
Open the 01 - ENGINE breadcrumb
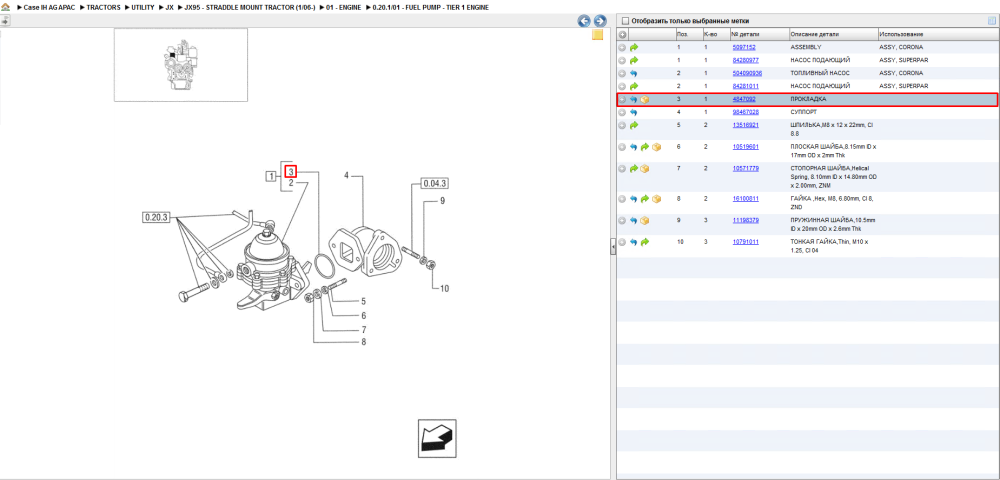[344, 7]
